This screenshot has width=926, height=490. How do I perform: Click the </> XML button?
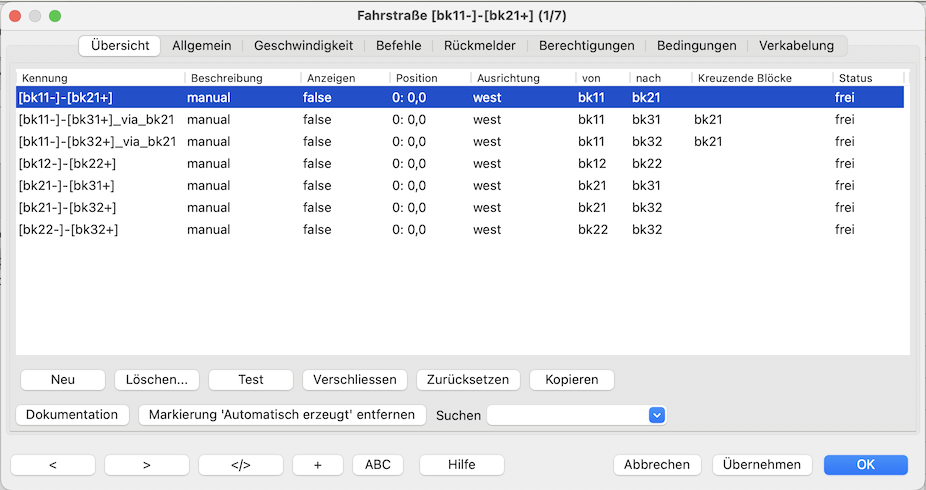(x=240, y=465)
